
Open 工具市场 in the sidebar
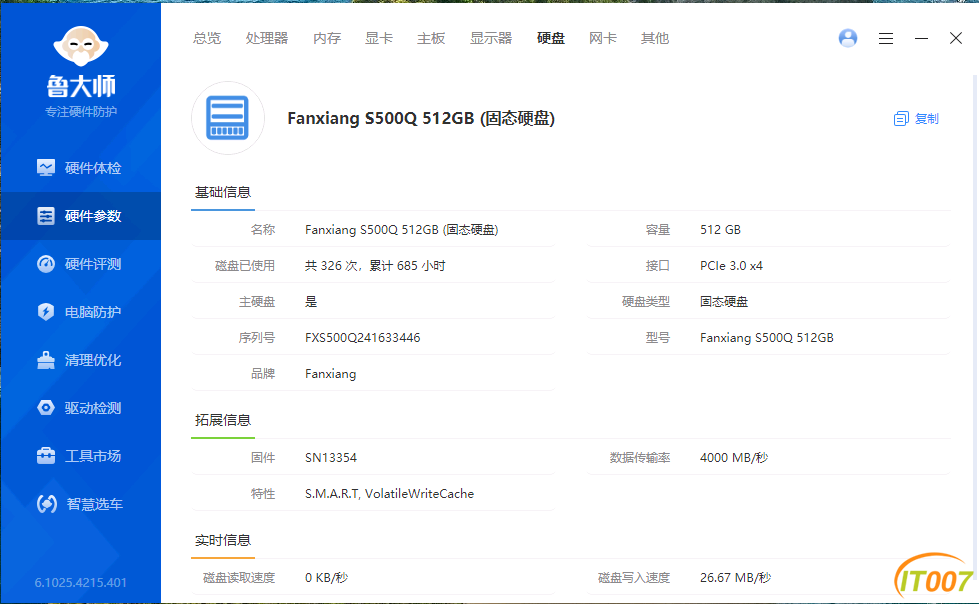(80, 456)
